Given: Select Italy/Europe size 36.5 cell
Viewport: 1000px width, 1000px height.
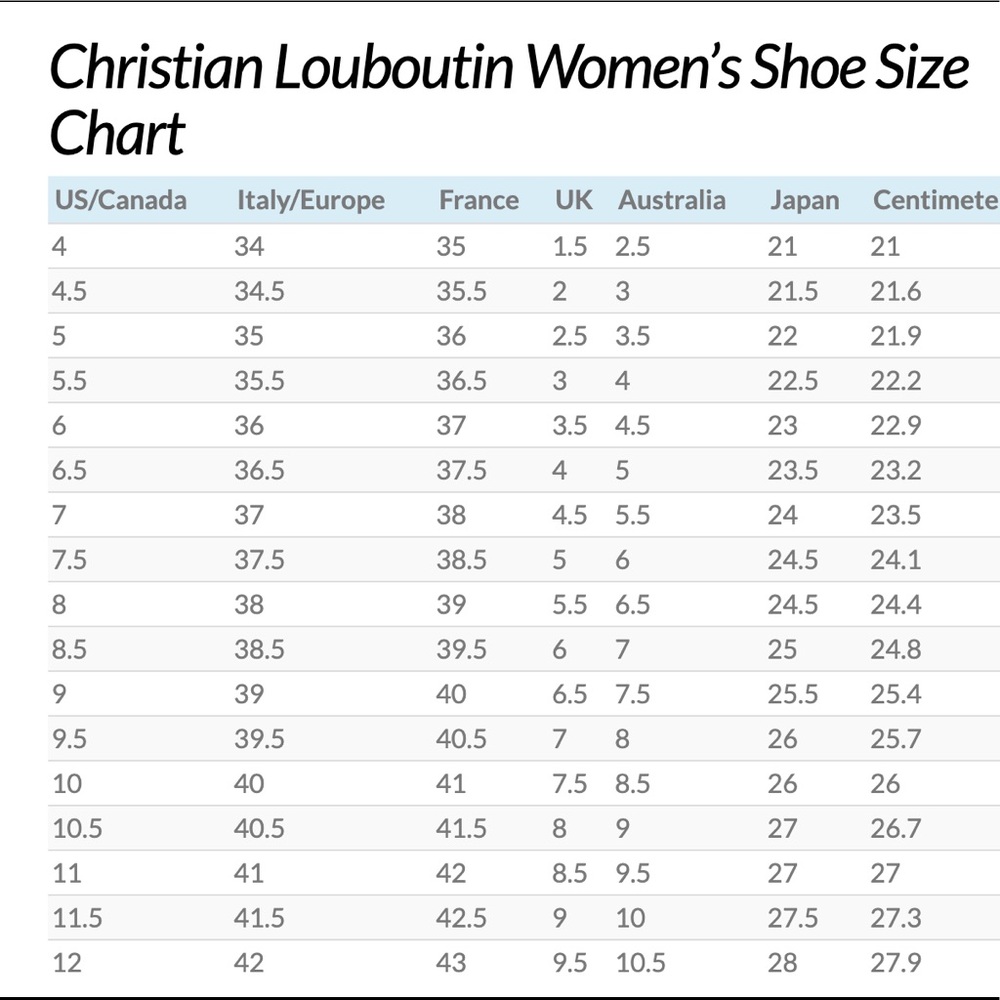Looking at the screenshot, I should click(x=259, y=471).
